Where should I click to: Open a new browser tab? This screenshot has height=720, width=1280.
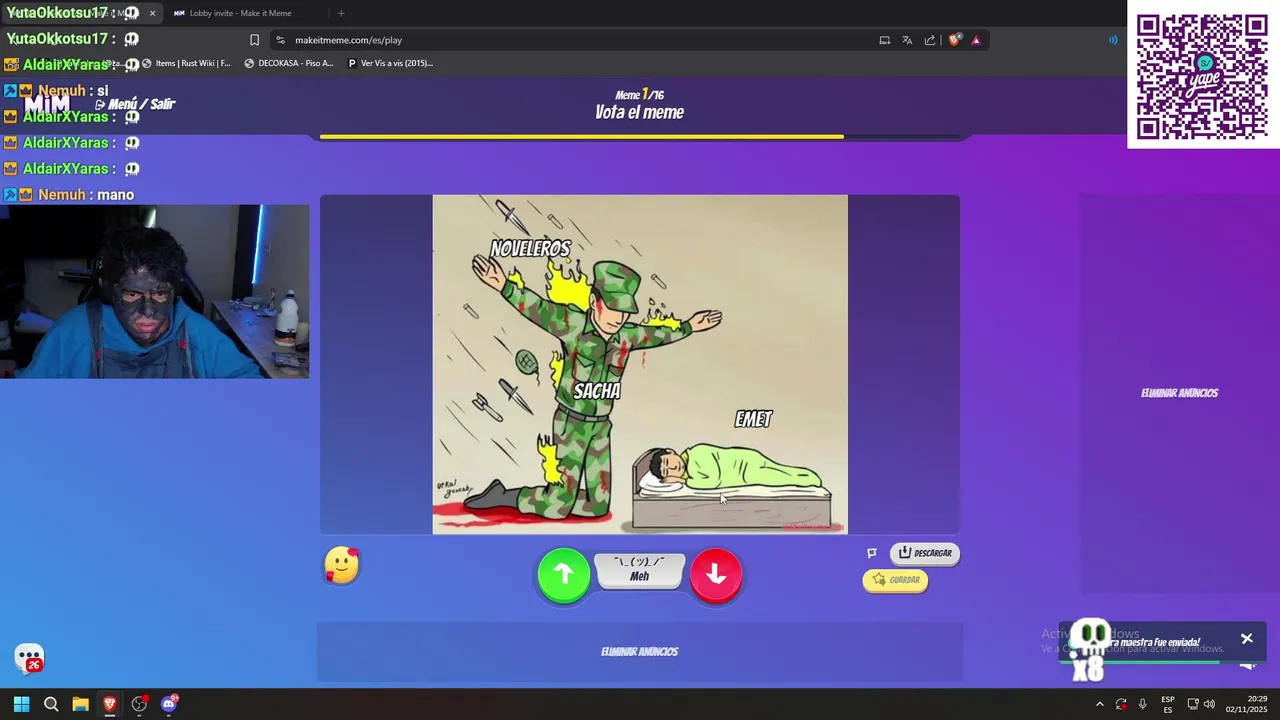click(x=341, y=13)
